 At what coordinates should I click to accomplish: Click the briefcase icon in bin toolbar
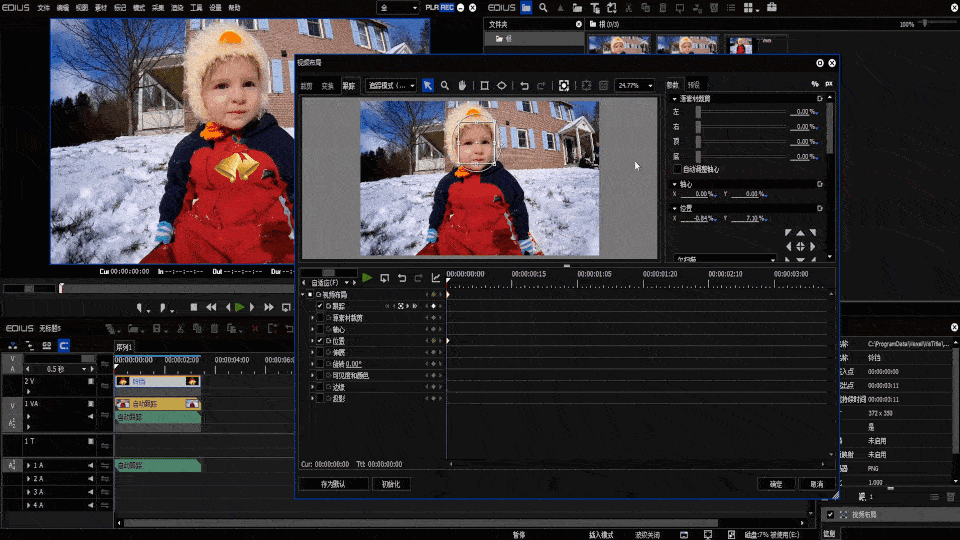(x=771, y=8)
